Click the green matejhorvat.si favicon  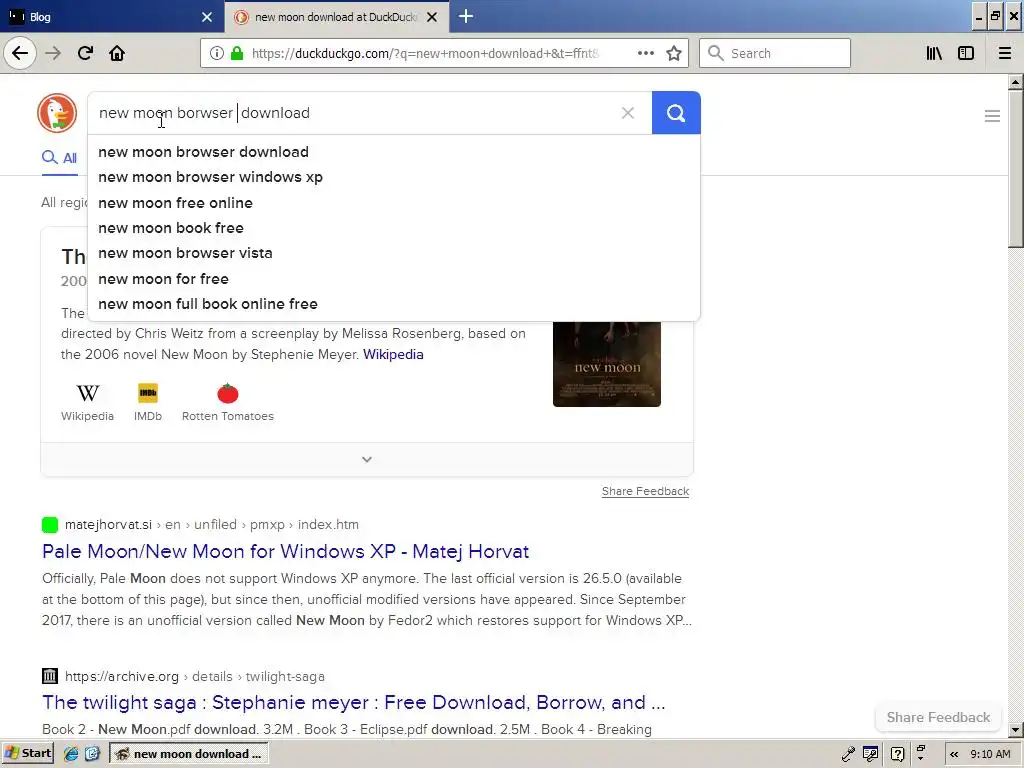[x=50, y=524]
